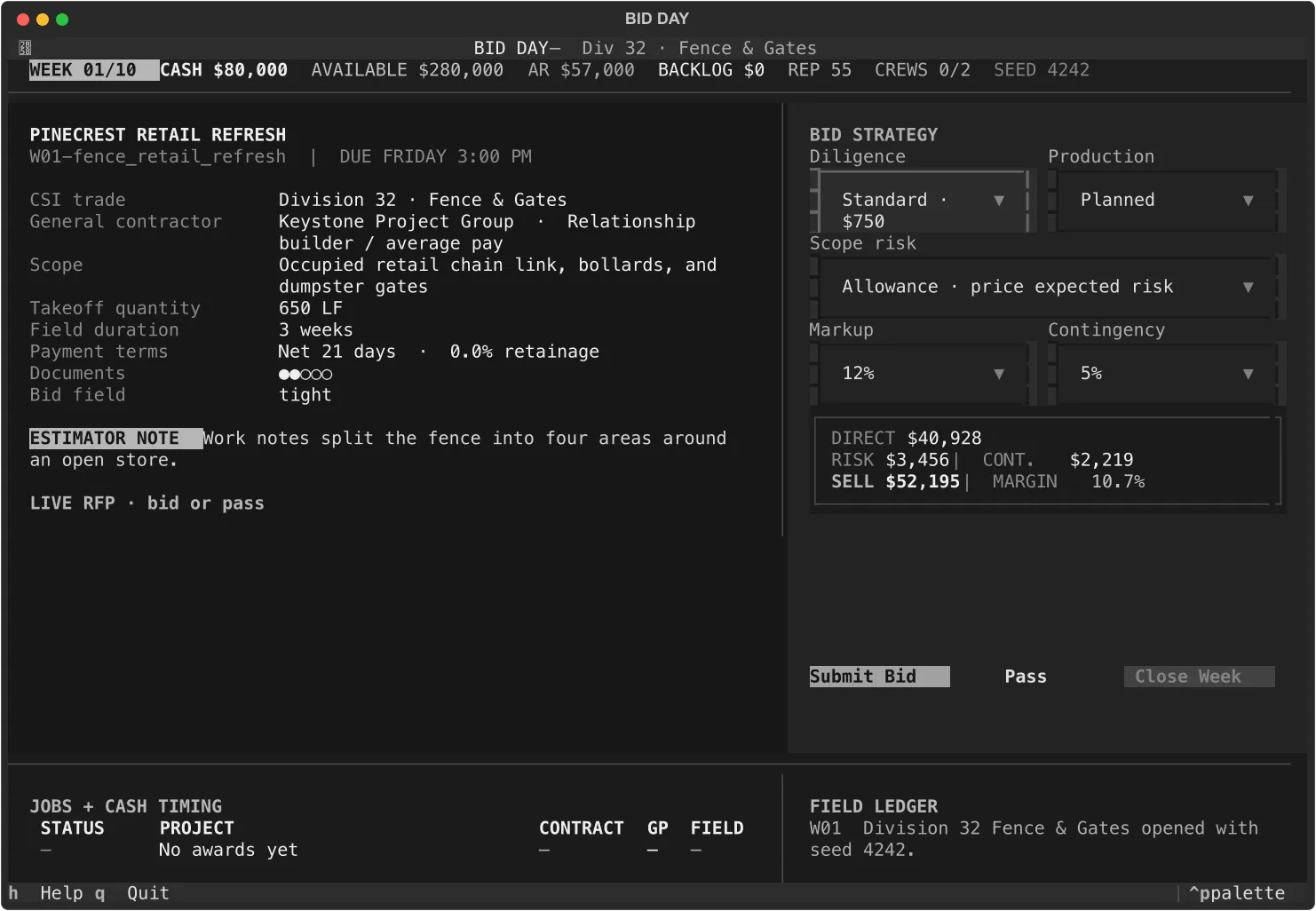Click the Bid field value tight
Screen dimensions: 1316x911
click(x=305, y=395)
